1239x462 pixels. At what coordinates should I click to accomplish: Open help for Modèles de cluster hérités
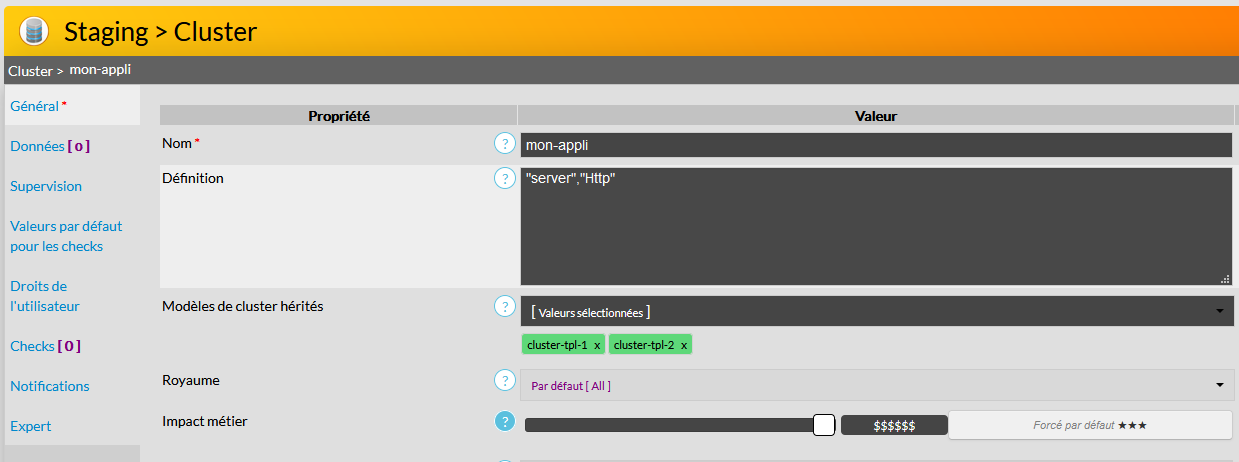pyautogui.click(x=505, y=306)
